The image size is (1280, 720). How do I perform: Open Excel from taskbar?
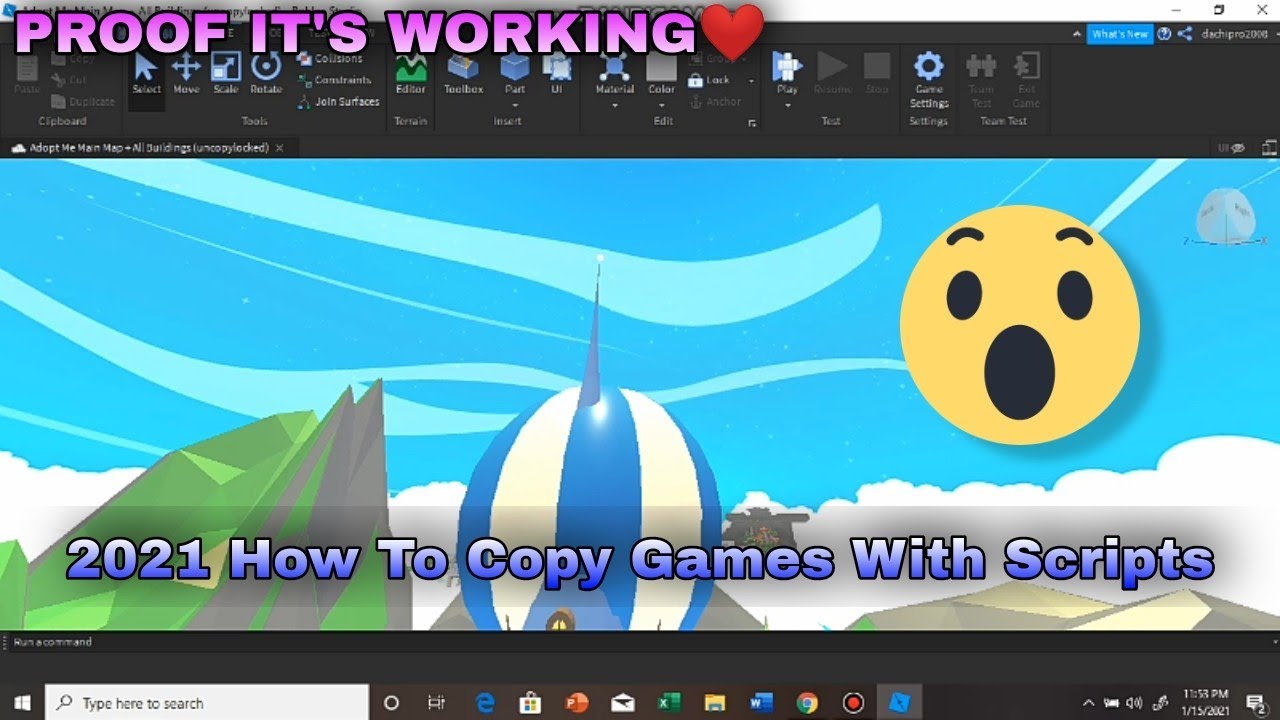pos(669,702)
